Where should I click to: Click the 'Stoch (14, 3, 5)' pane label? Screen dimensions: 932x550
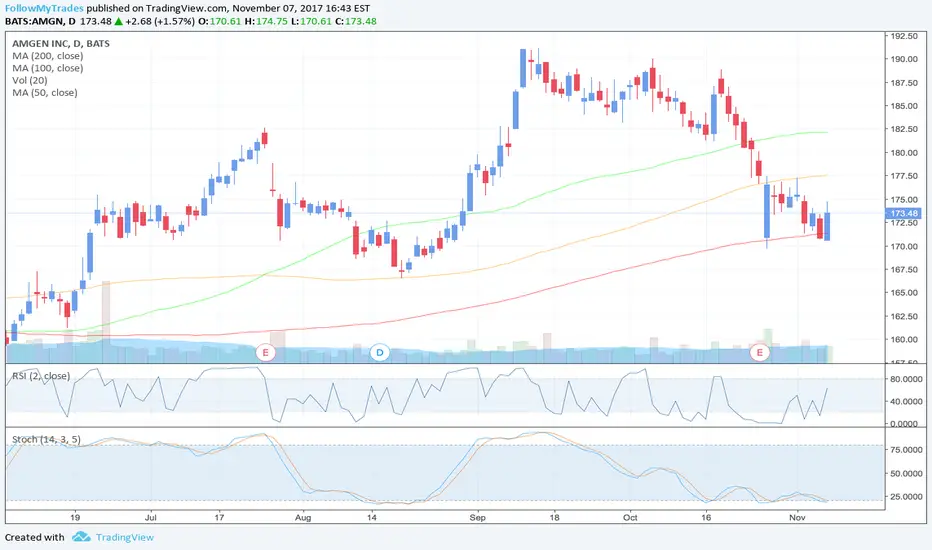tap(46, 439)
